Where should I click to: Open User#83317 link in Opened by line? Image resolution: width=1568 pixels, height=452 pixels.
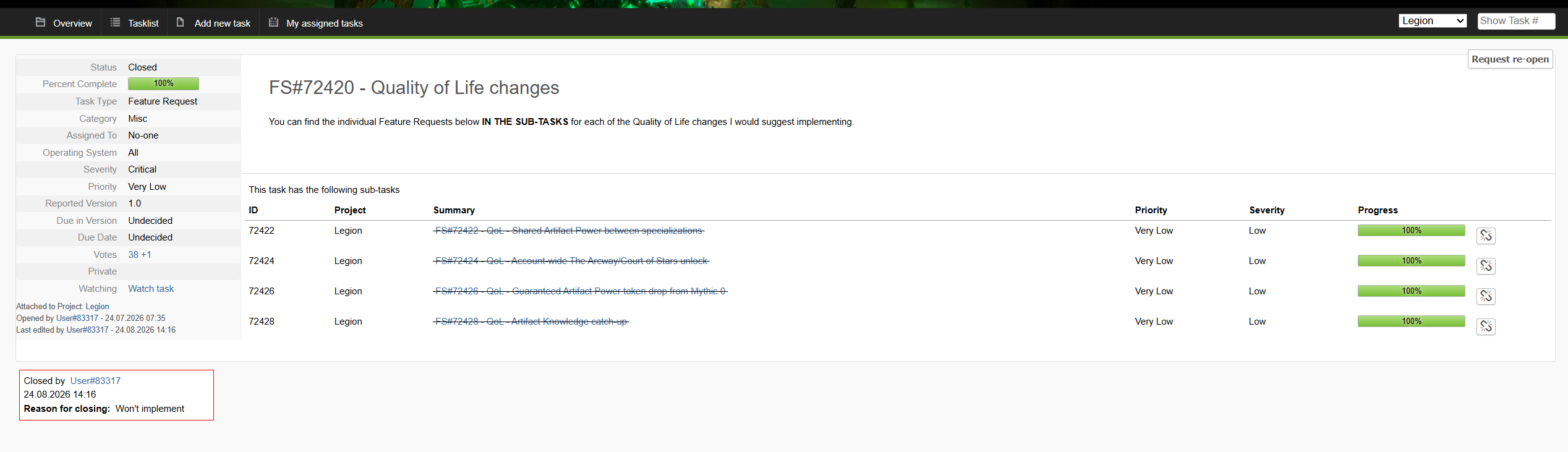tap(77, 318)
